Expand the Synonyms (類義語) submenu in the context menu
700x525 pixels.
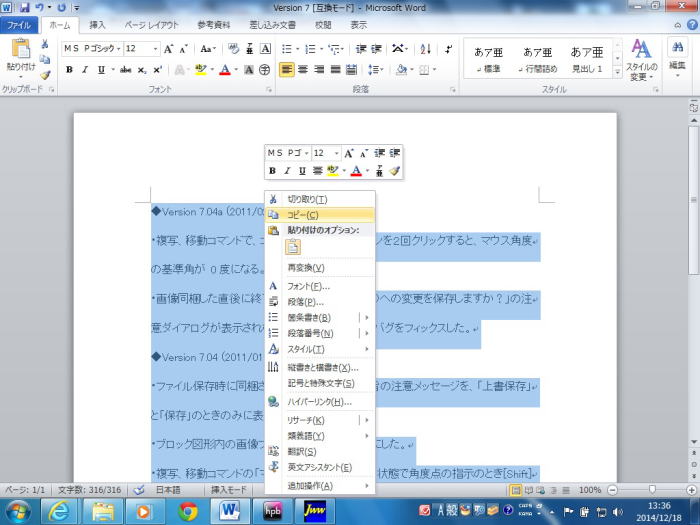[320, 436]
